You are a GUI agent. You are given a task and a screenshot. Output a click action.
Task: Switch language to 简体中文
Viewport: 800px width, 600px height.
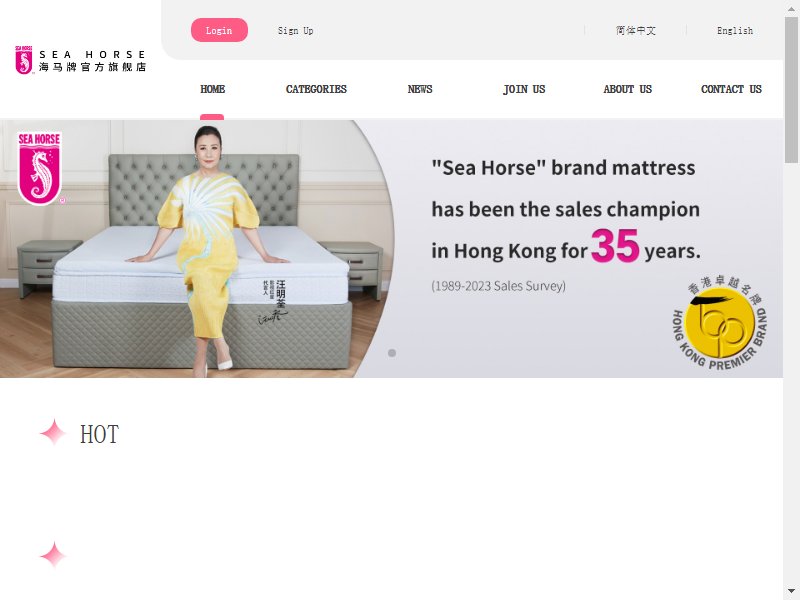[636, 31]
